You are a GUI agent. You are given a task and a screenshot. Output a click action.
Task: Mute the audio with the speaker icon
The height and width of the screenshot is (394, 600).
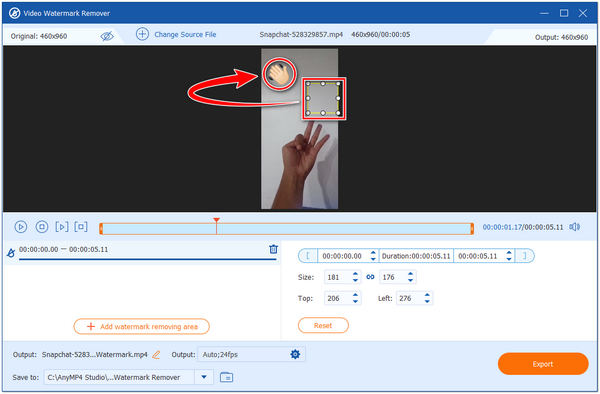574,227
